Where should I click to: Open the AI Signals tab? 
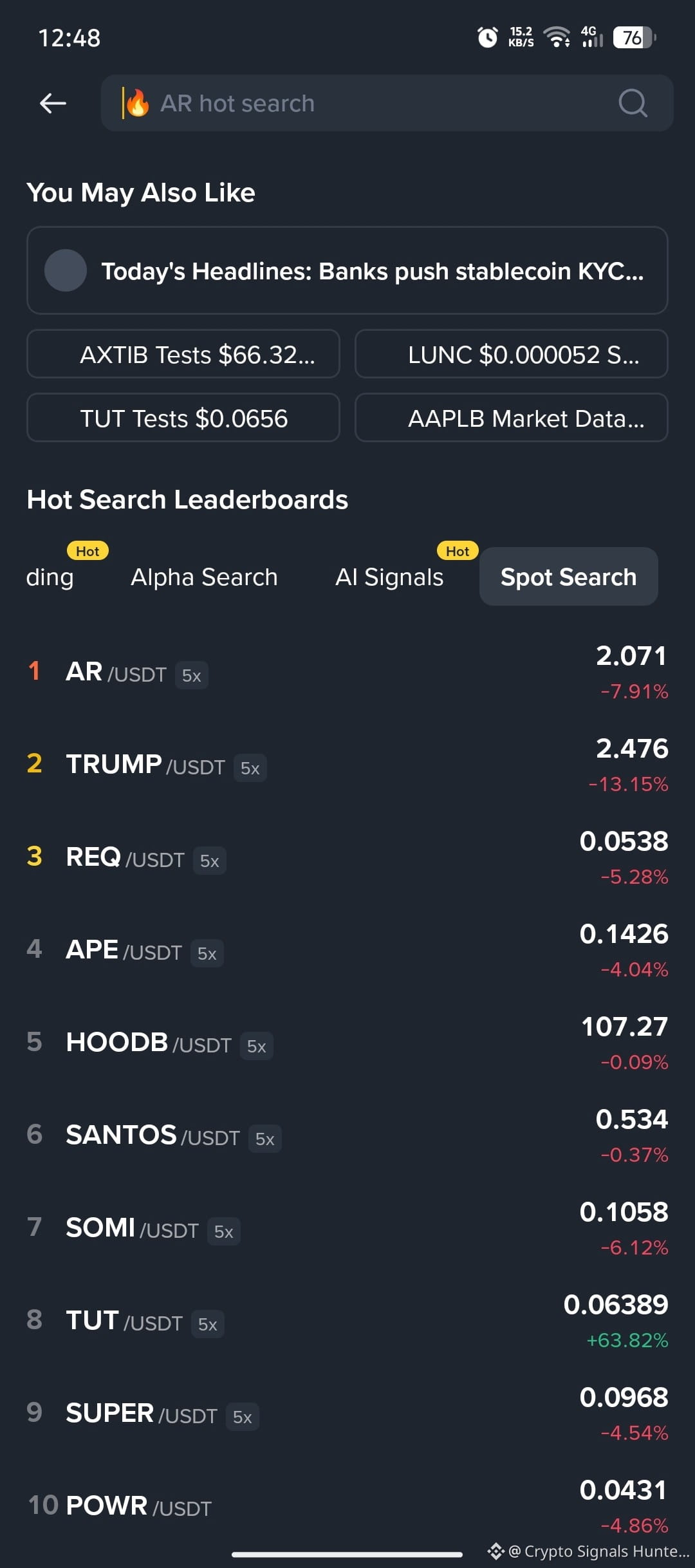[389, 577]
